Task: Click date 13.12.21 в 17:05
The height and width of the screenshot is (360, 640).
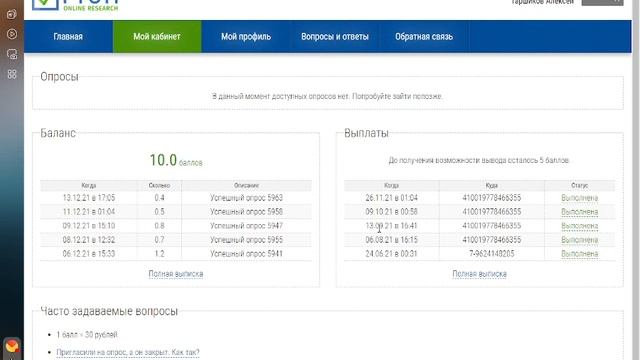Action: (x=89, y=198)
